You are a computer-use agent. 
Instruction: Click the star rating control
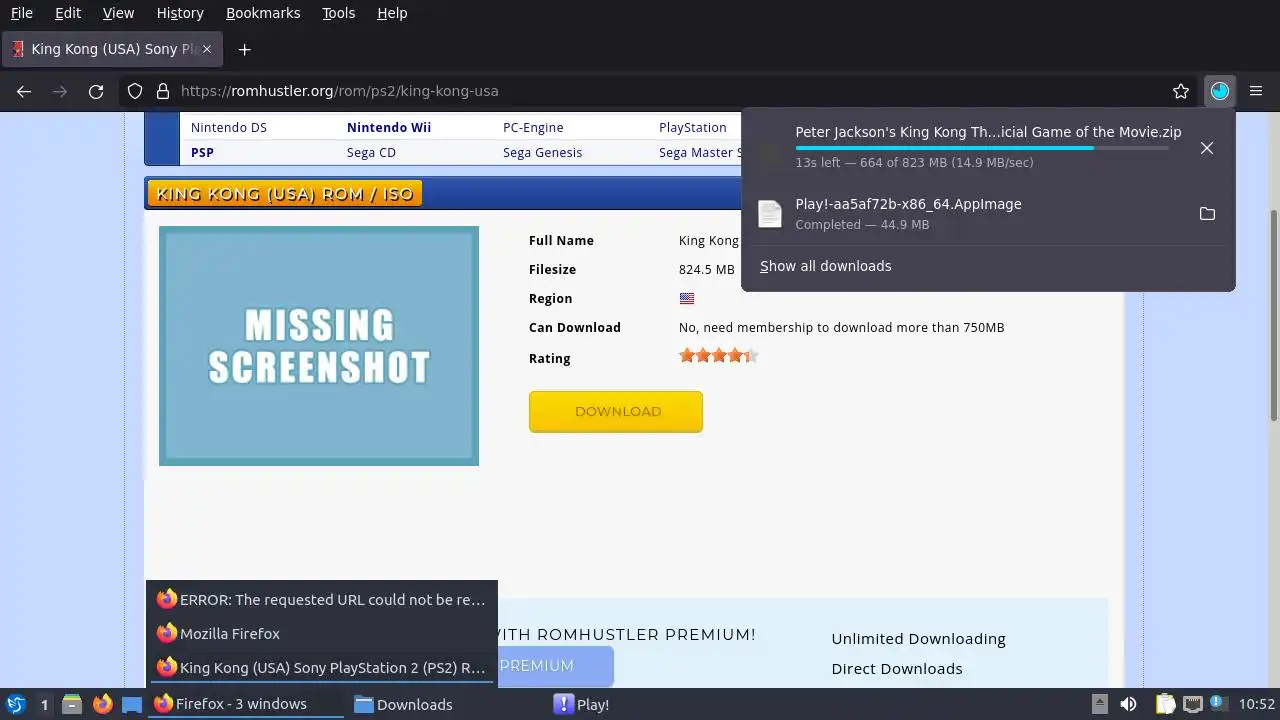coord(718,355)
